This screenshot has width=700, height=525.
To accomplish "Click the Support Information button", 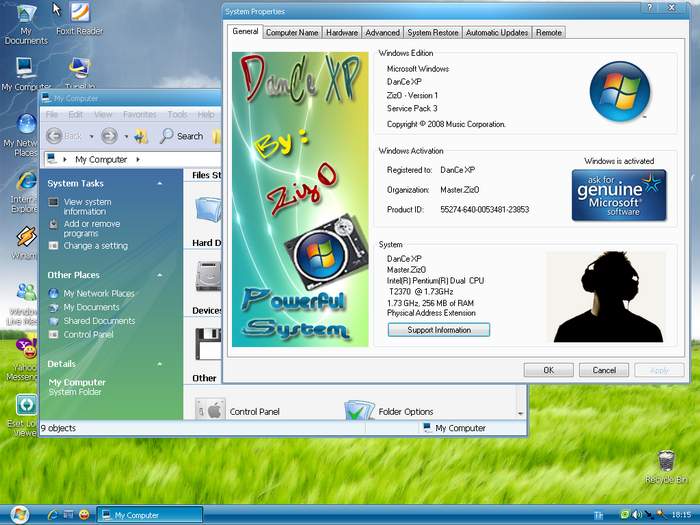I will pos(439,330).
